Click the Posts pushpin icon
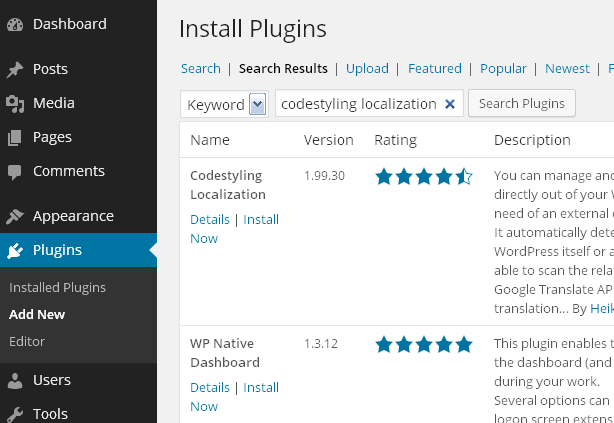The image size is (614, 423). pyautogui.click(x=15, y=69)
